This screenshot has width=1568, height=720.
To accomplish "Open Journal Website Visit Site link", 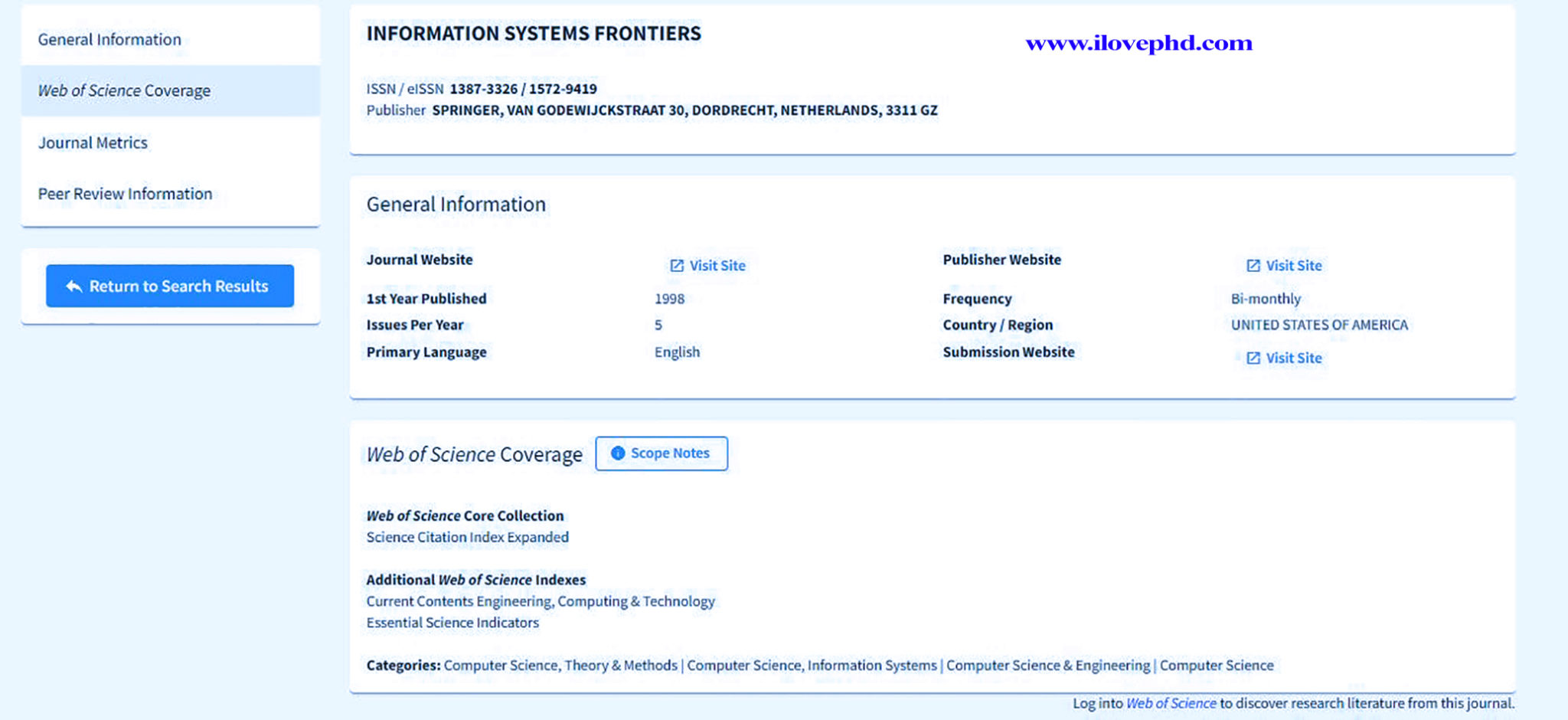I will click(707, 265).
